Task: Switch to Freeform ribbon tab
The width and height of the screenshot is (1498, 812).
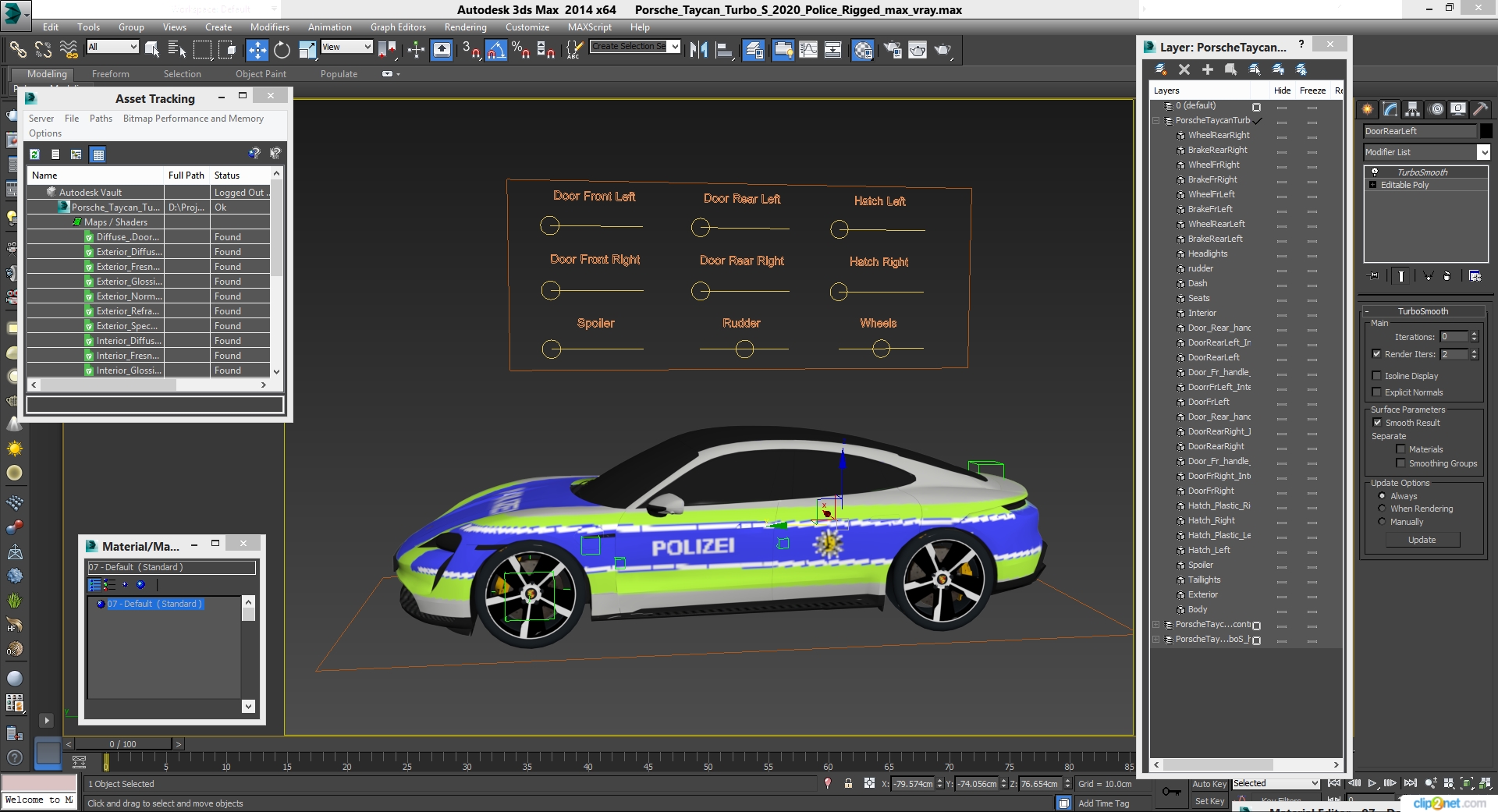Action: (111, 74)
